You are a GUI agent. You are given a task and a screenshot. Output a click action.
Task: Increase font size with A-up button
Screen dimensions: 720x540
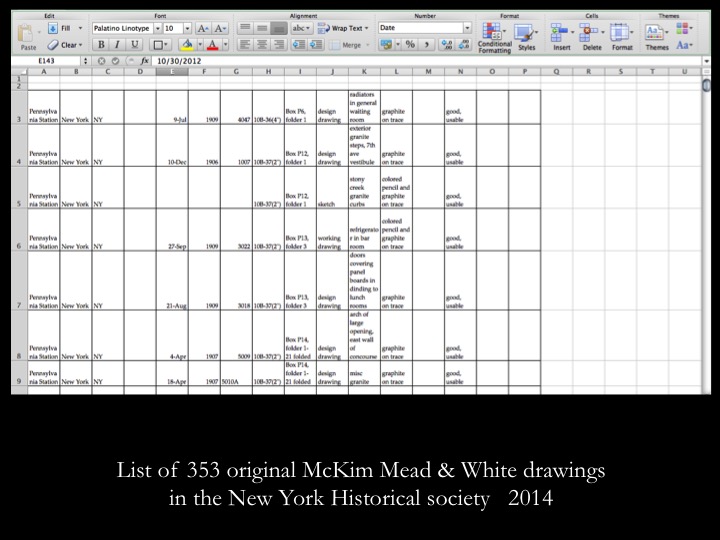pyautogui.click(x=202, y=28)
